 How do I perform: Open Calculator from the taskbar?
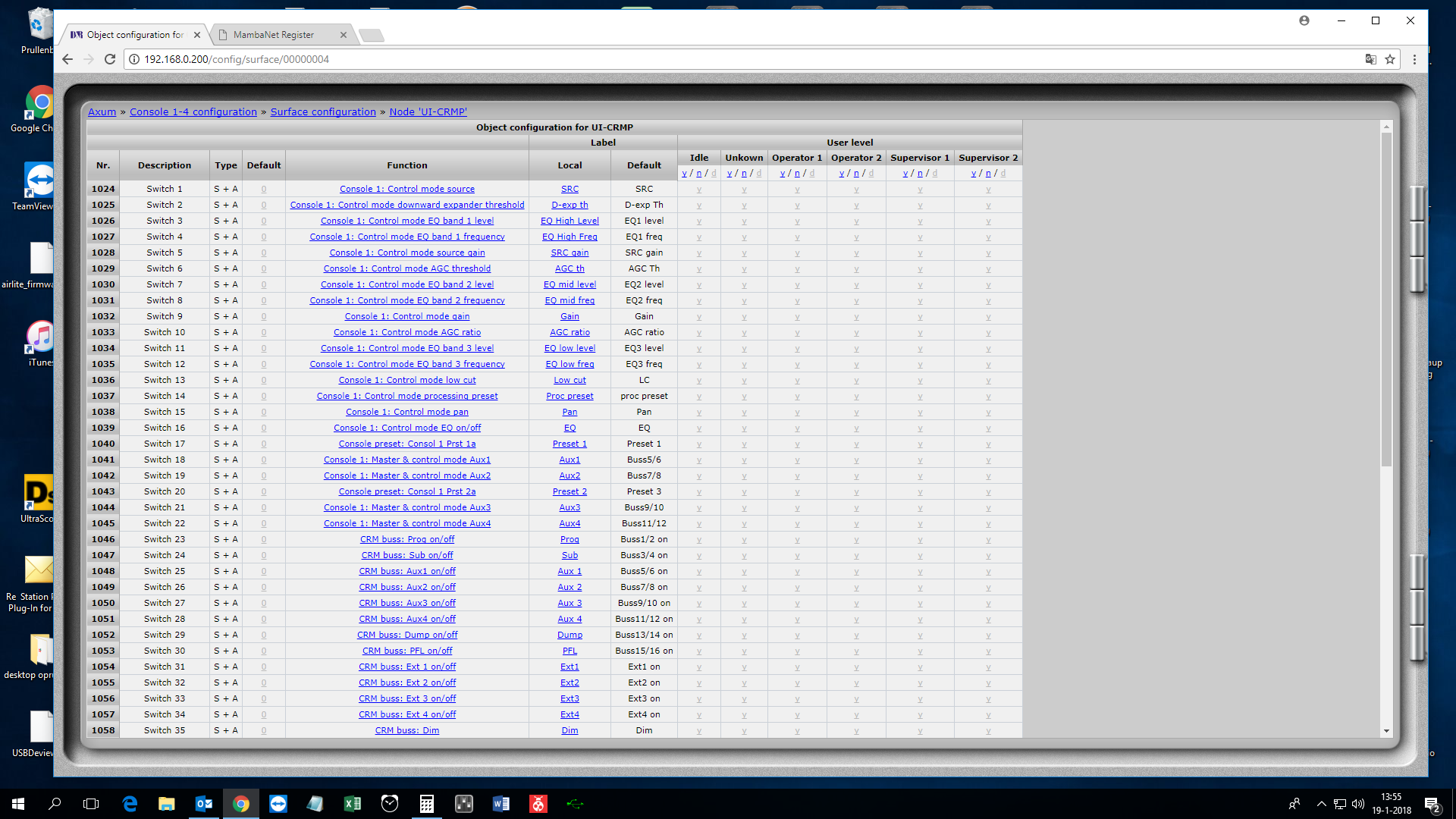pos(427,804)
